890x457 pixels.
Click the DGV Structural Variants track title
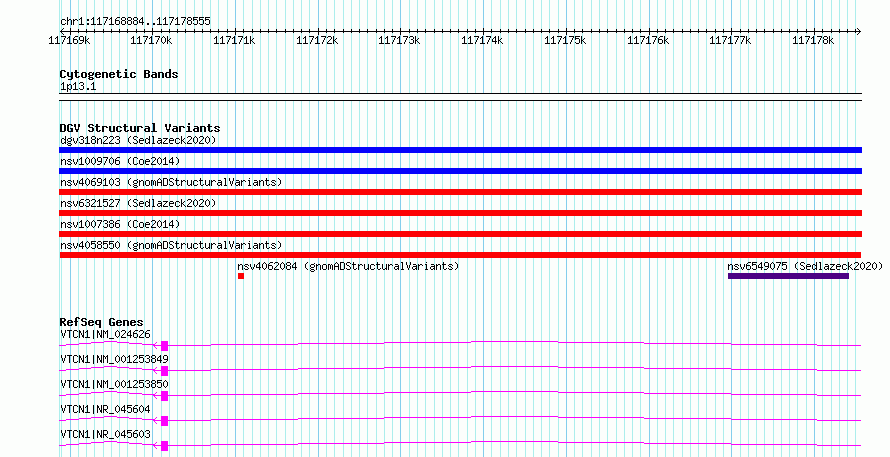(140, 128)
